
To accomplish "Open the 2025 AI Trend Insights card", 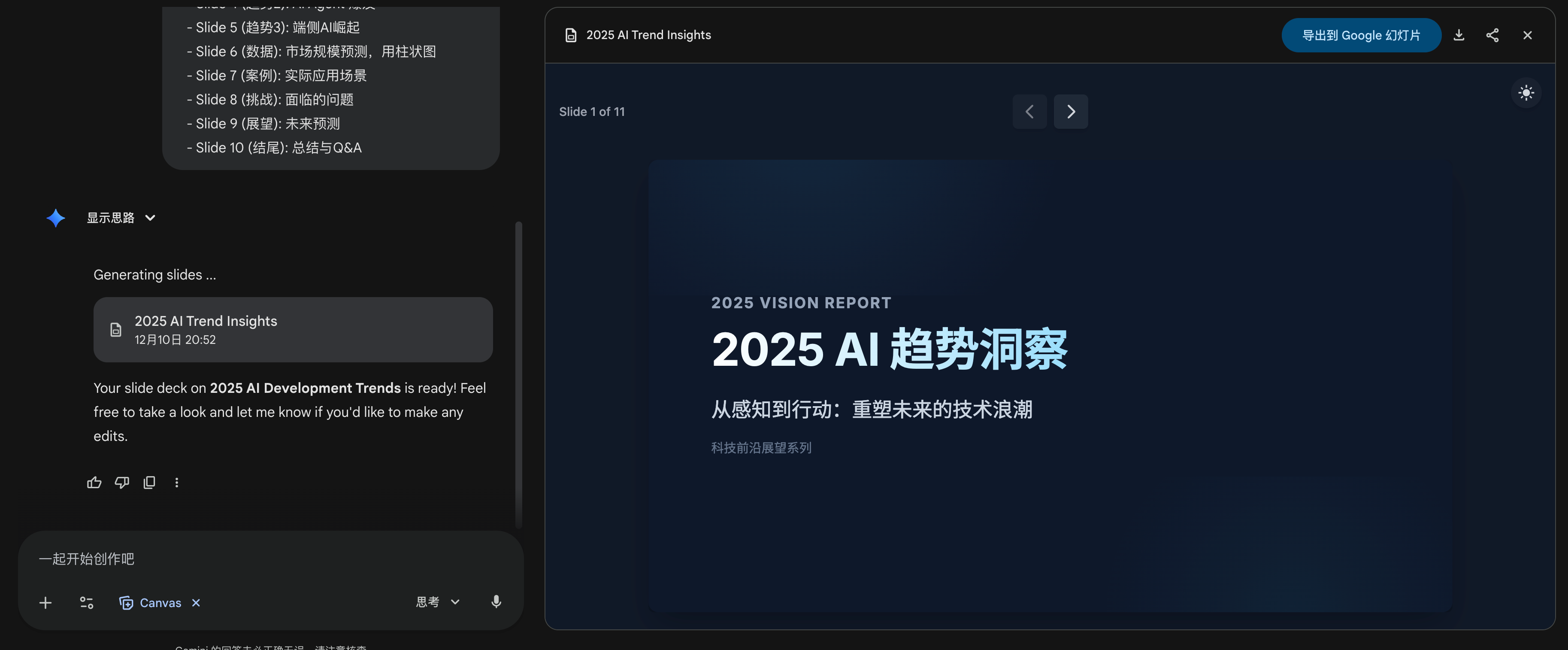I will click(293, 330).
